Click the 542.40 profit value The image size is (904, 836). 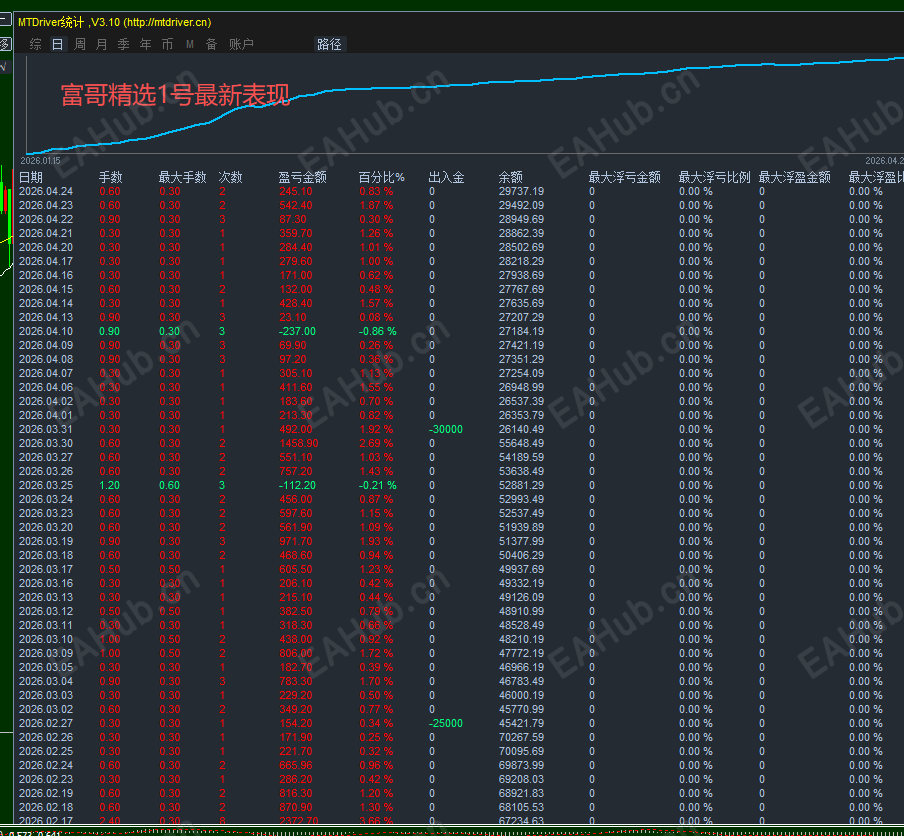296,205
